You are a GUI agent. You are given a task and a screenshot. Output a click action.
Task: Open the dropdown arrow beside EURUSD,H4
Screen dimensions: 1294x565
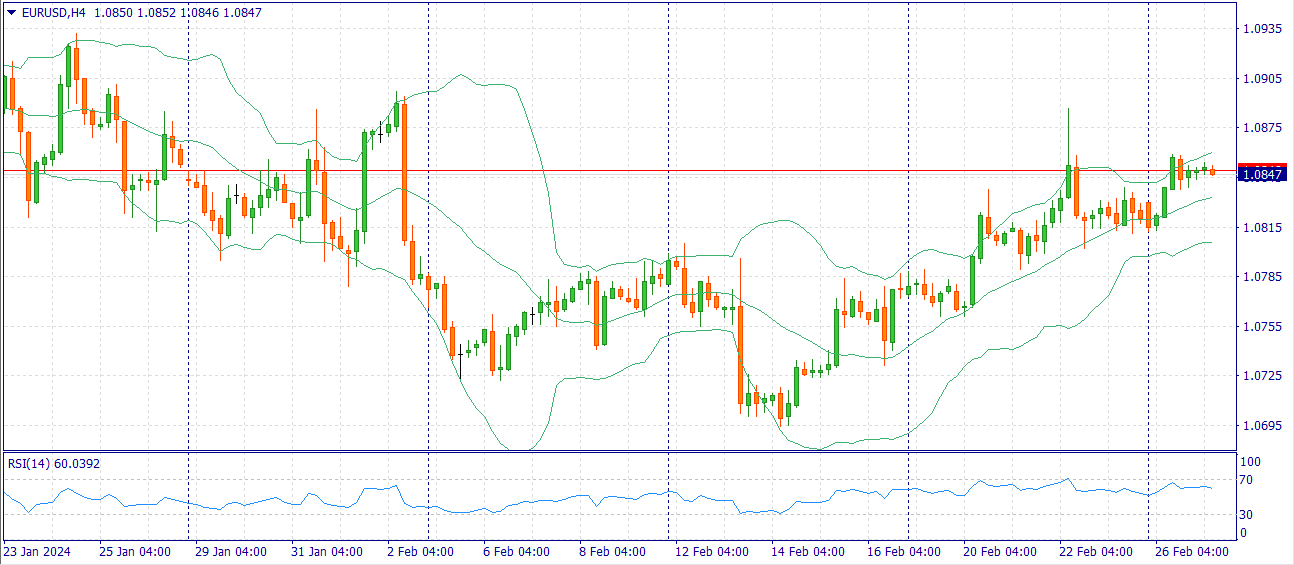click(x=11, y=11)
